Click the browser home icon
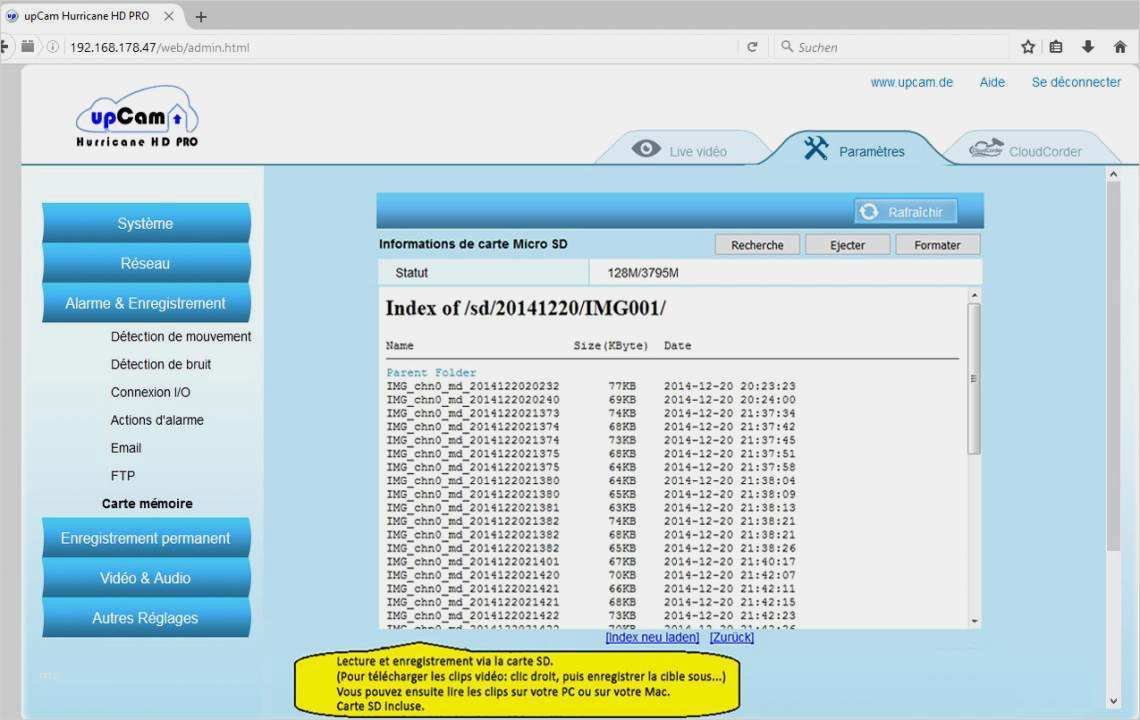The height and width of the screenshot is (720, 1140). pyautogui.click(x=1120, y=47)
